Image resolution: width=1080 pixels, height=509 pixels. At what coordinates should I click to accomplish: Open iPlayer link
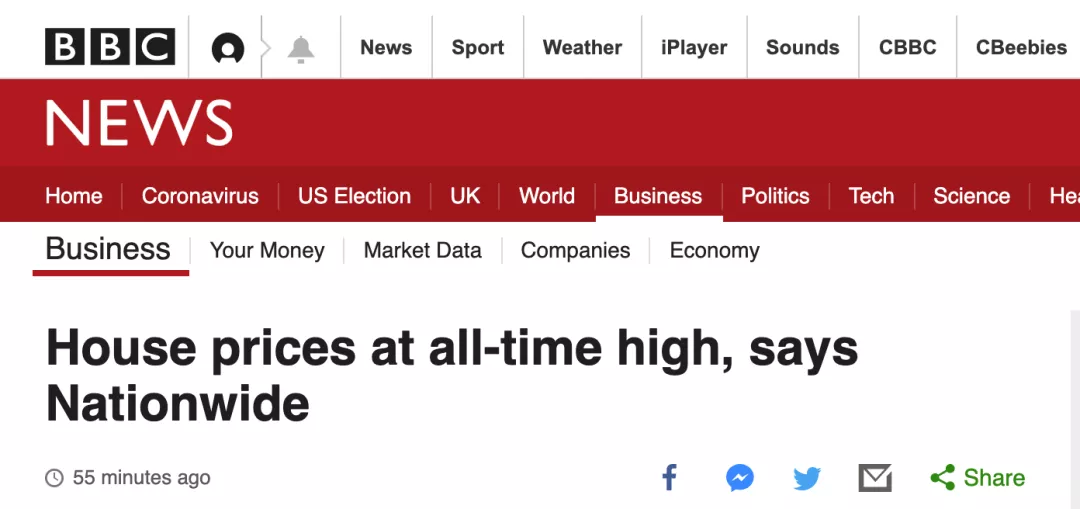point(694,48)
